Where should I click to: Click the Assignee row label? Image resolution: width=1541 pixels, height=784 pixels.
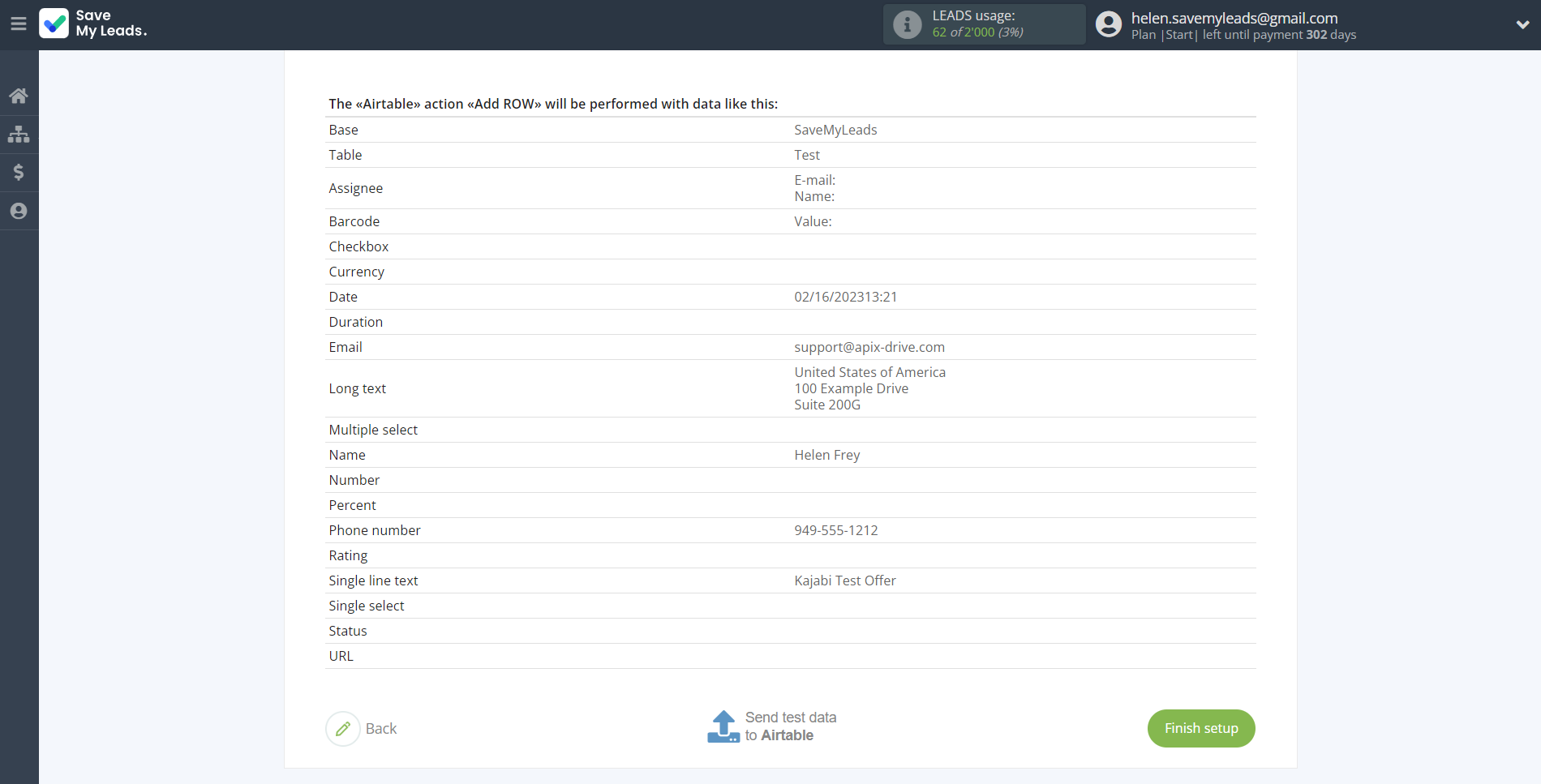click(x=355, y=188)
